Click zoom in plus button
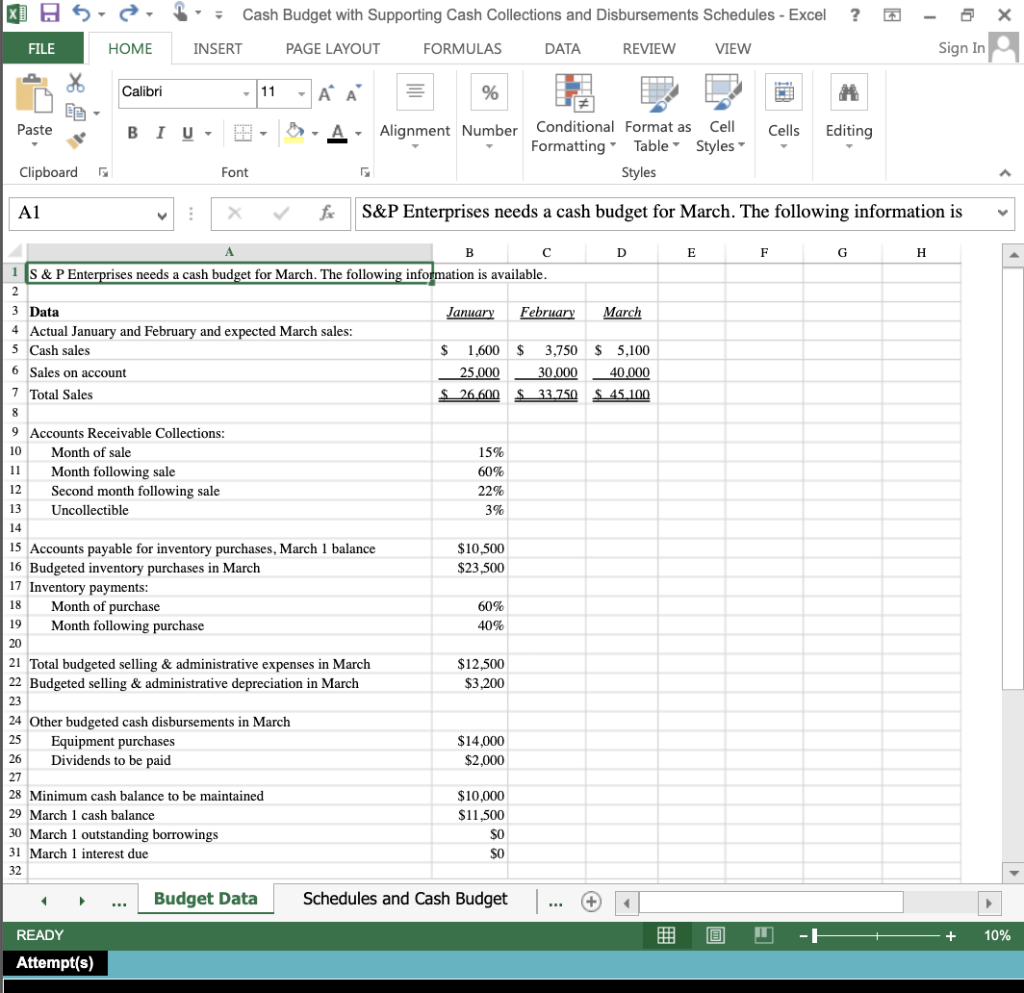The image size is (1024, 993). (x=951, y=936)
